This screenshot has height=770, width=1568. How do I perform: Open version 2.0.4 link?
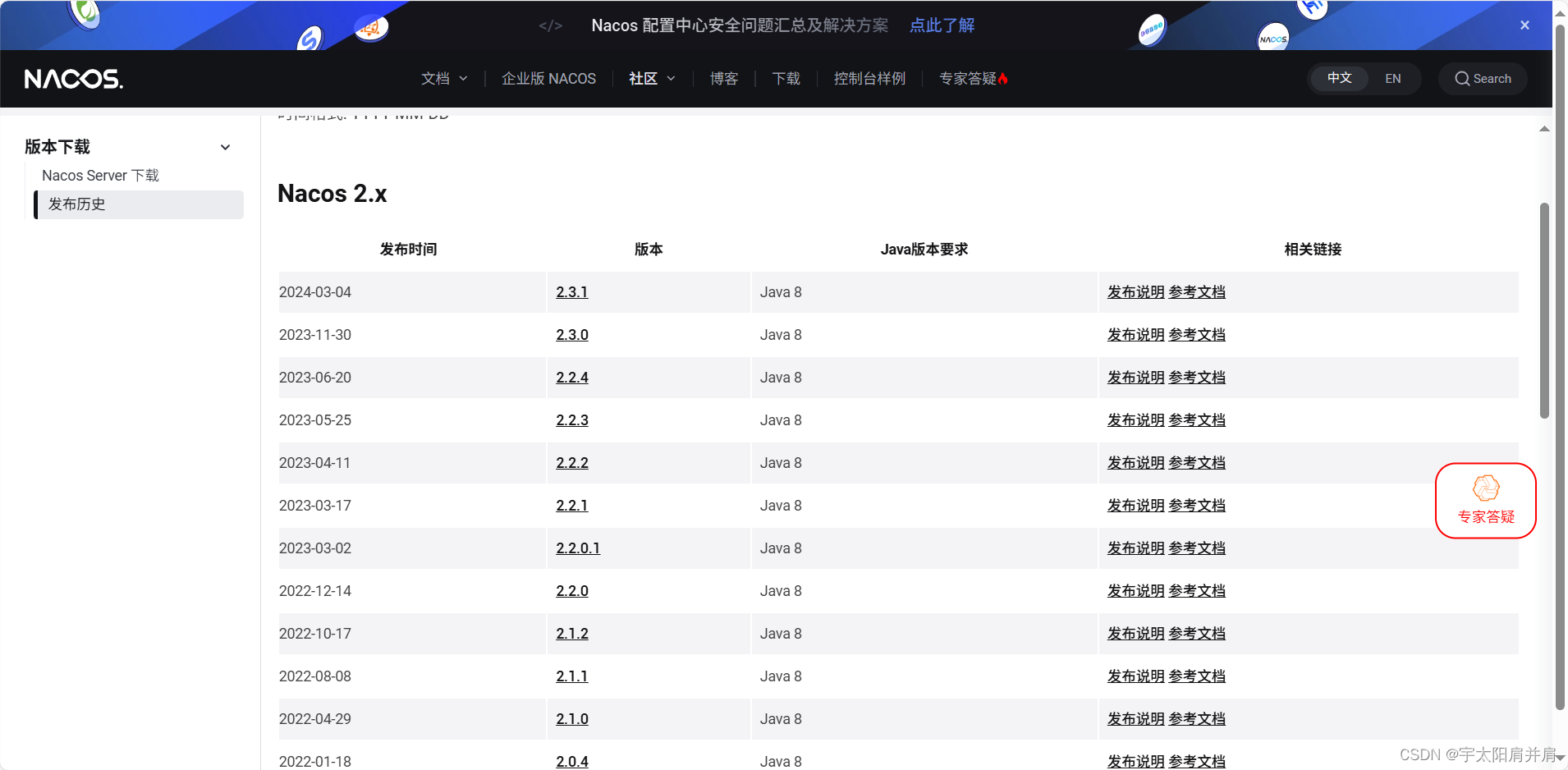[571, 762]
